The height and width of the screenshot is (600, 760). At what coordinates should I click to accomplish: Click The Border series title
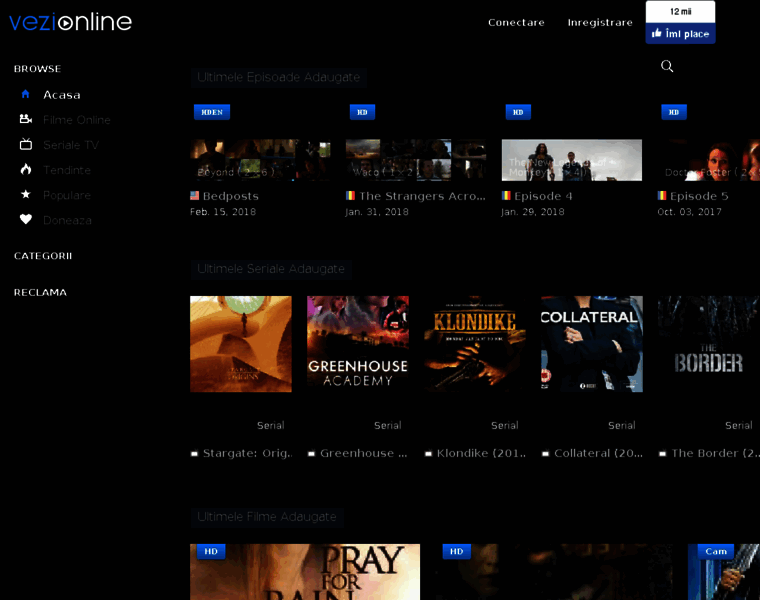[x=715, y=453]
